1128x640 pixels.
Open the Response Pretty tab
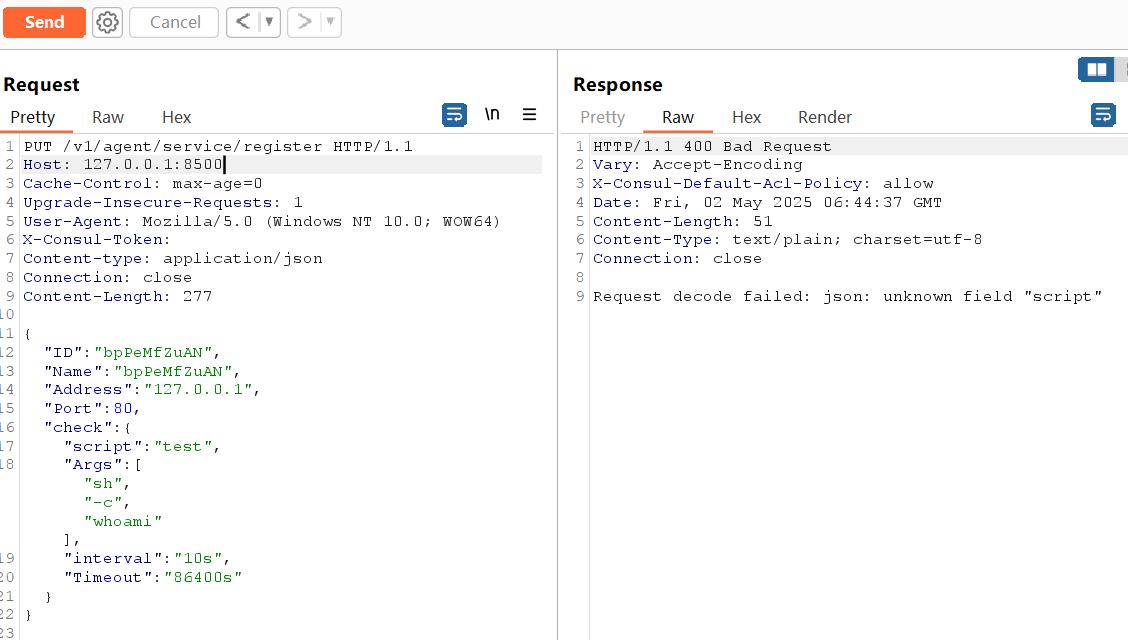click(602, 117)
